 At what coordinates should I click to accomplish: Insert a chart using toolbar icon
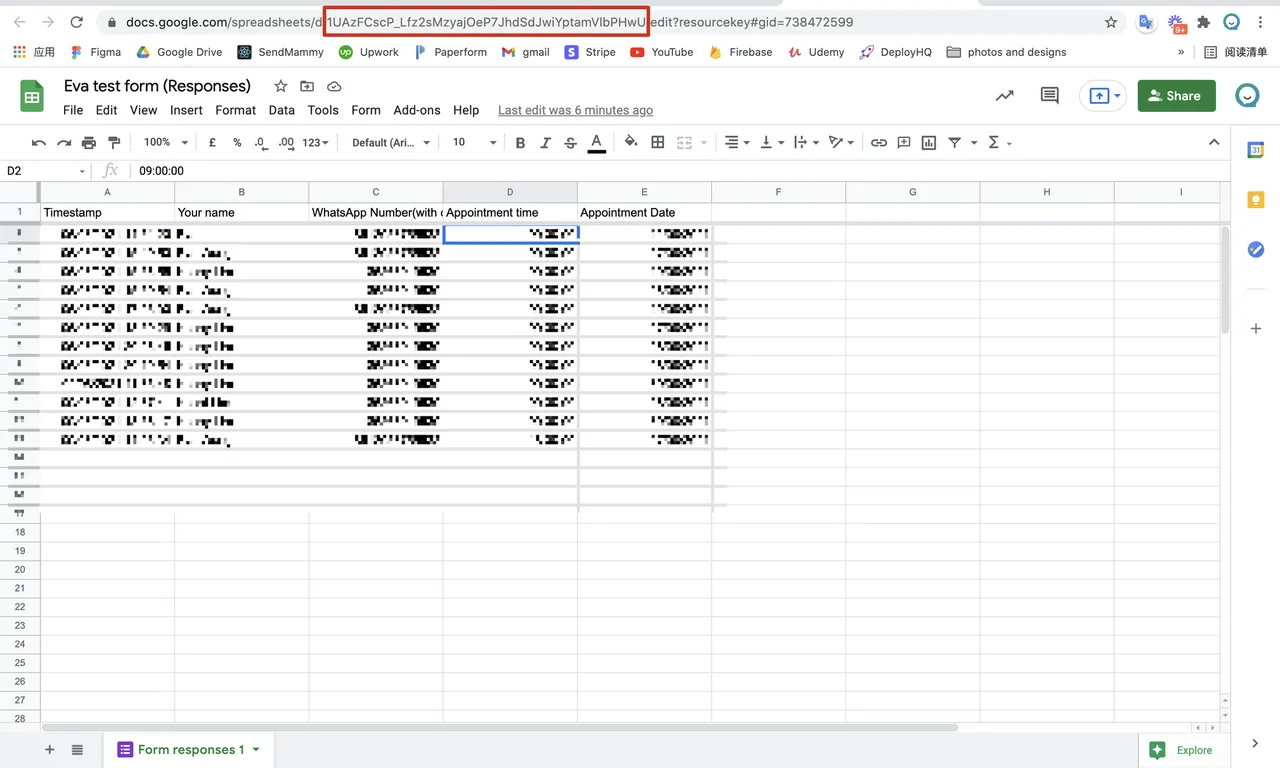tap(929, 143)
